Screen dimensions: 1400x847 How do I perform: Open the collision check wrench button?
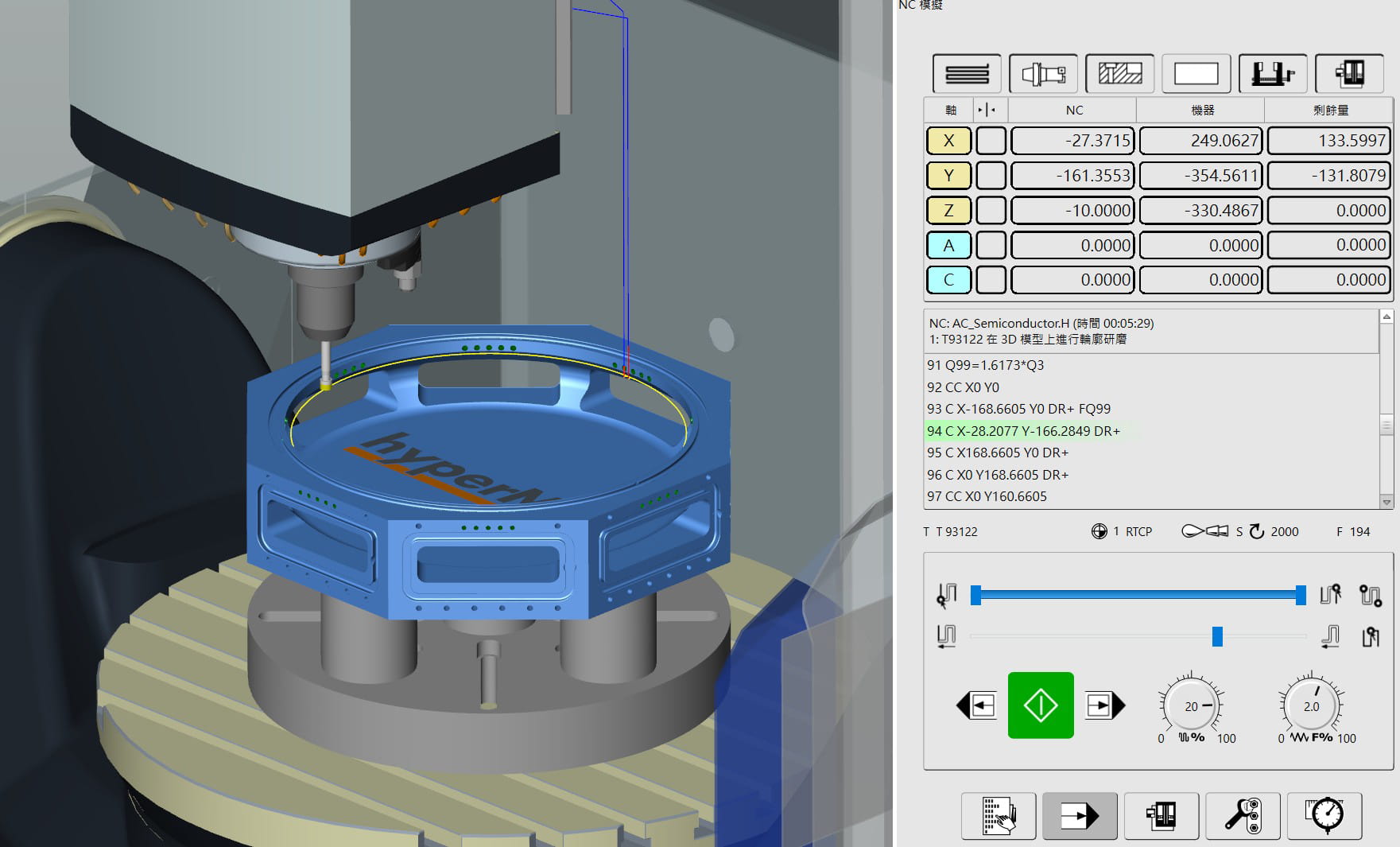coord(1243,815)
